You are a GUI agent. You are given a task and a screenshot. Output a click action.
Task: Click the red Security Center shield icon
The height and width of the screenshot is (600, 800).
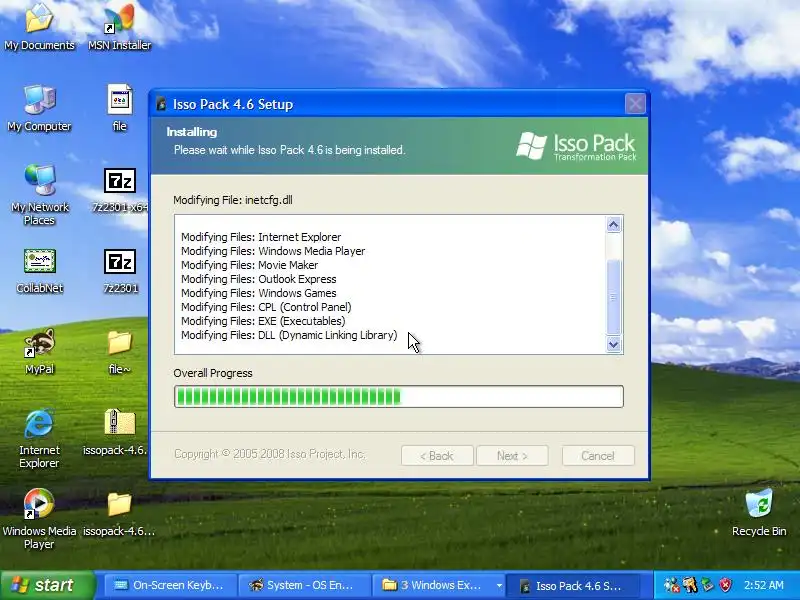pyautogui.click(x=726, y=585)
